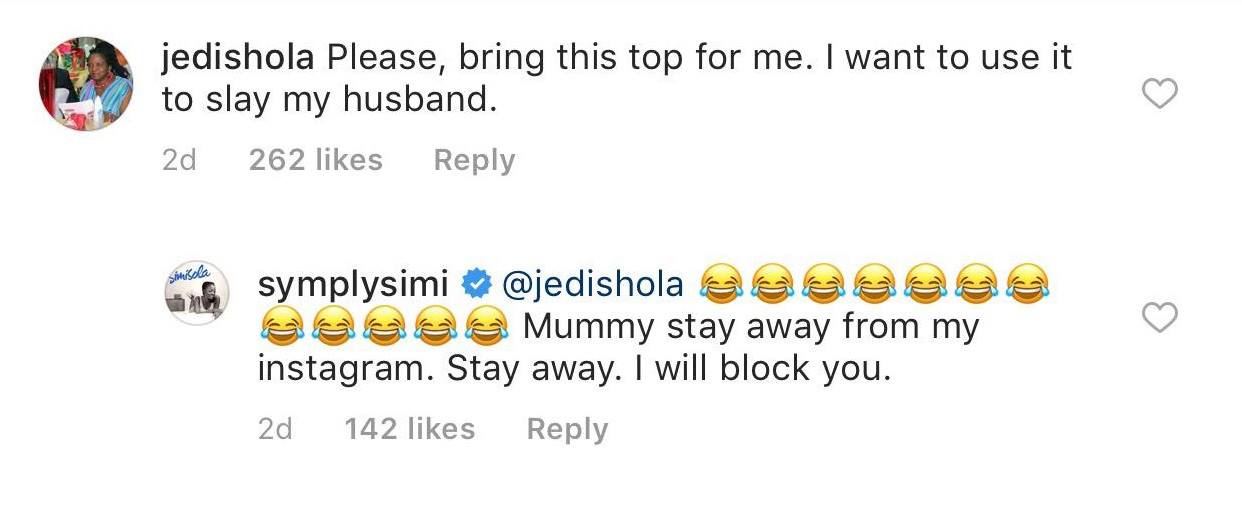
Task: Click the 2d timestamp under jedishola's comment
Action: 179,160
